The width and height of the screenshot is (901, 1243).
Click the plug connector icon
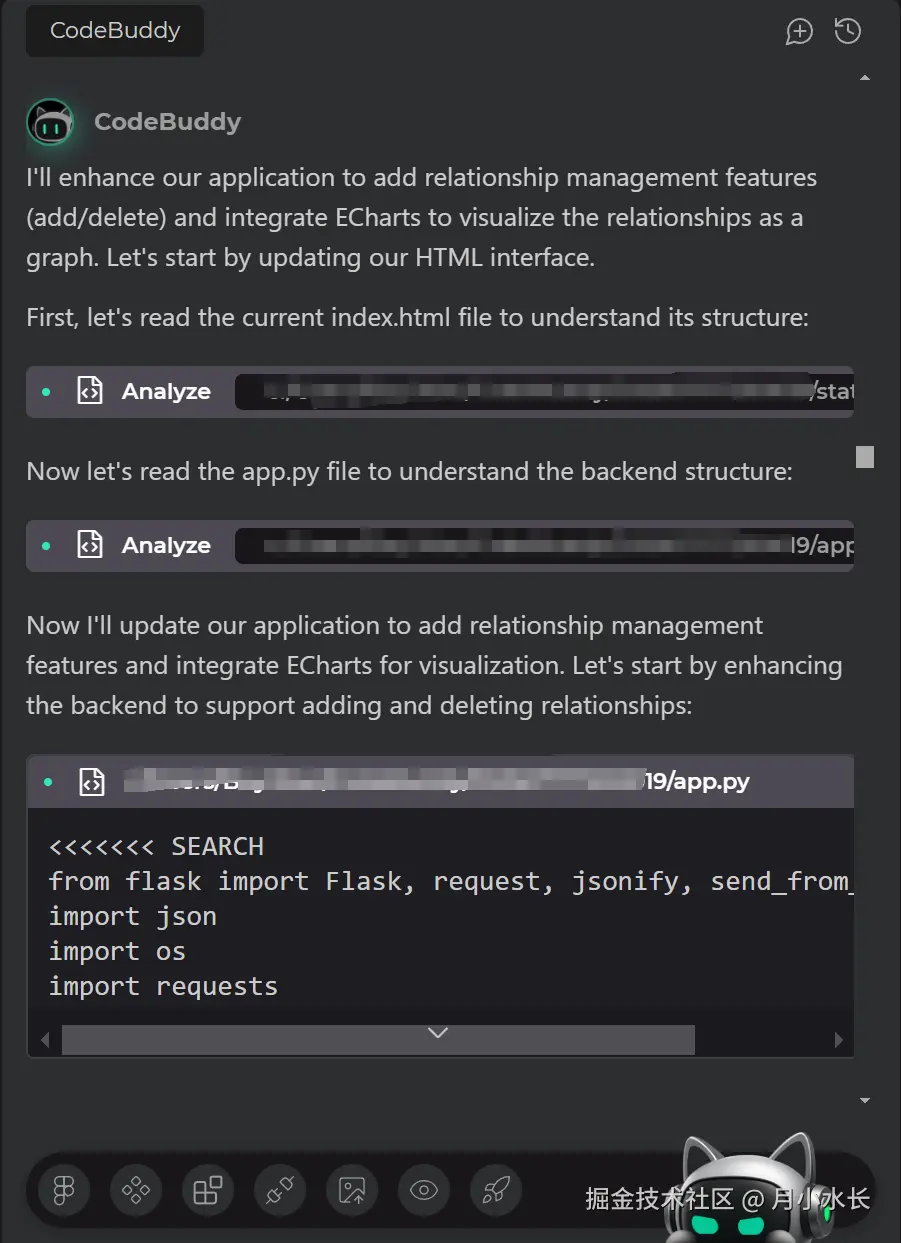point(280,1190)
